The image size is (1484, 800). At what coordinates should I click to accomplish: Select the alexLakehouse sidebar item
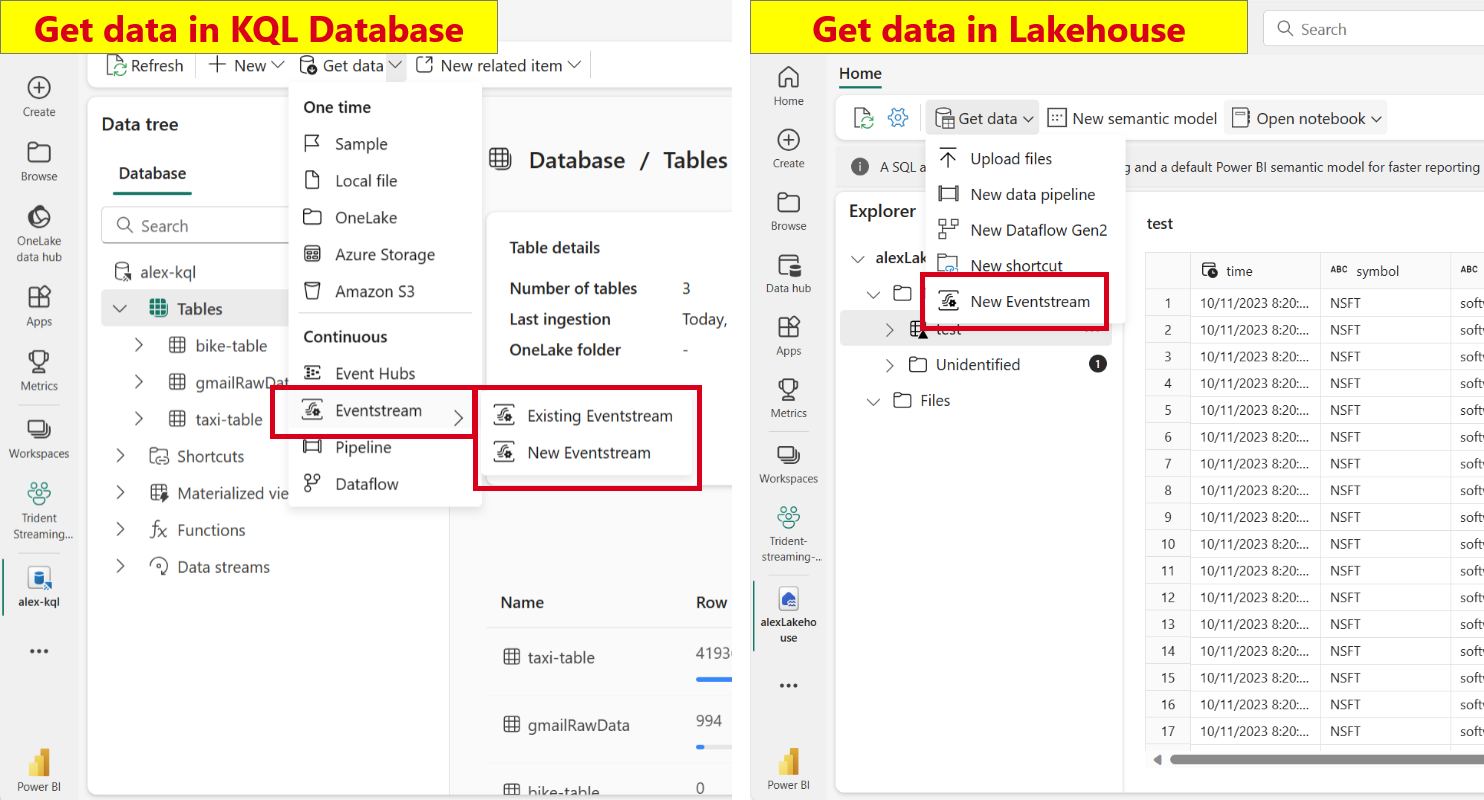[x=788, y=613]
